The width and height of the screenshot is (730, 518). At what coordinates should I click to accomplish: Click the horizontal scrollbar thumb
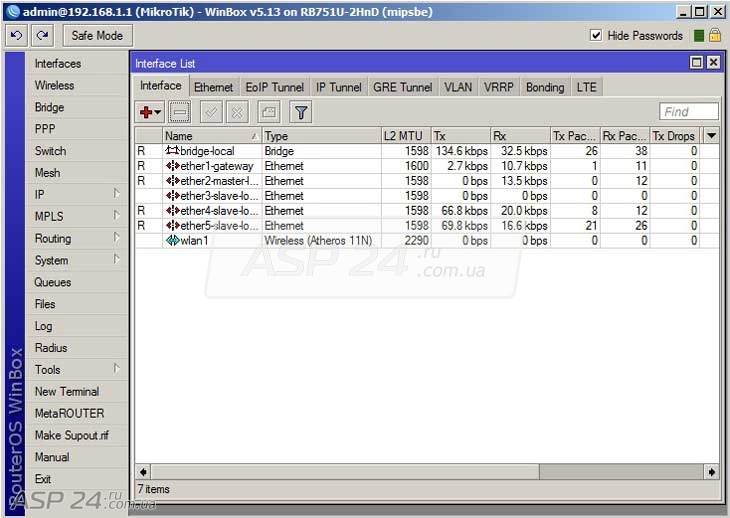tap(345, 471)
